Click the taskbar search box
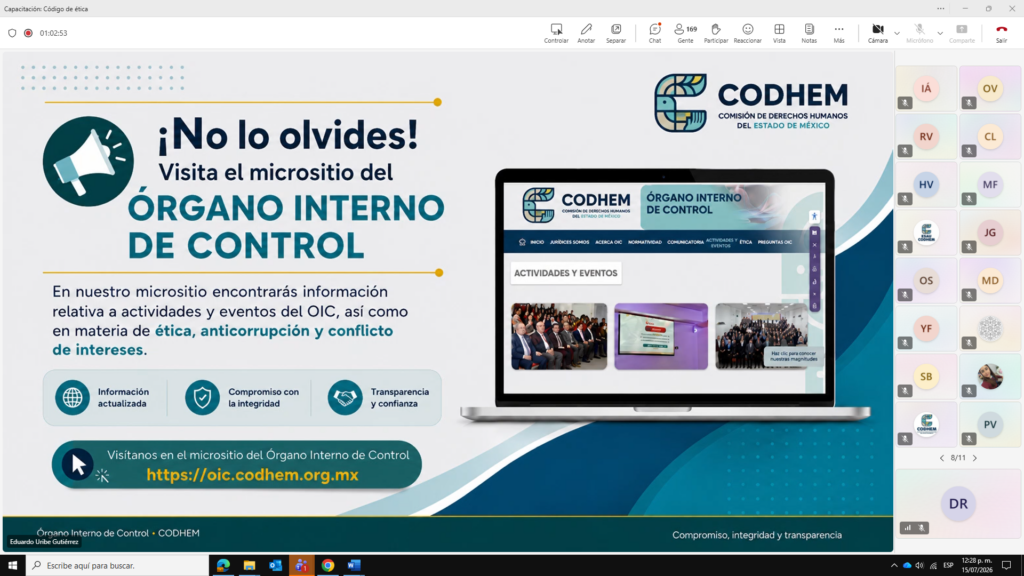The height and width of the screenshot is (576, 1024). pyautogui.click(x=118, y=565)
